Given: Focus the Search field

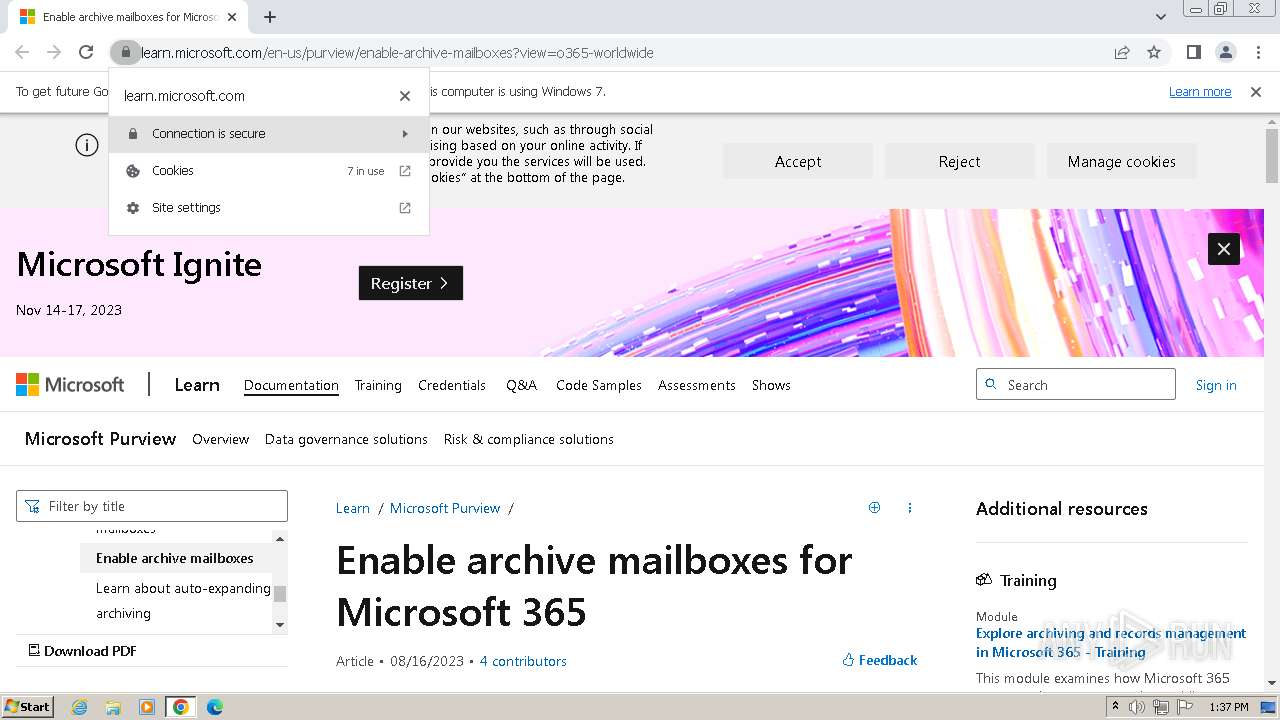Looking at the screenshot, I should [x=1076, y=385].
